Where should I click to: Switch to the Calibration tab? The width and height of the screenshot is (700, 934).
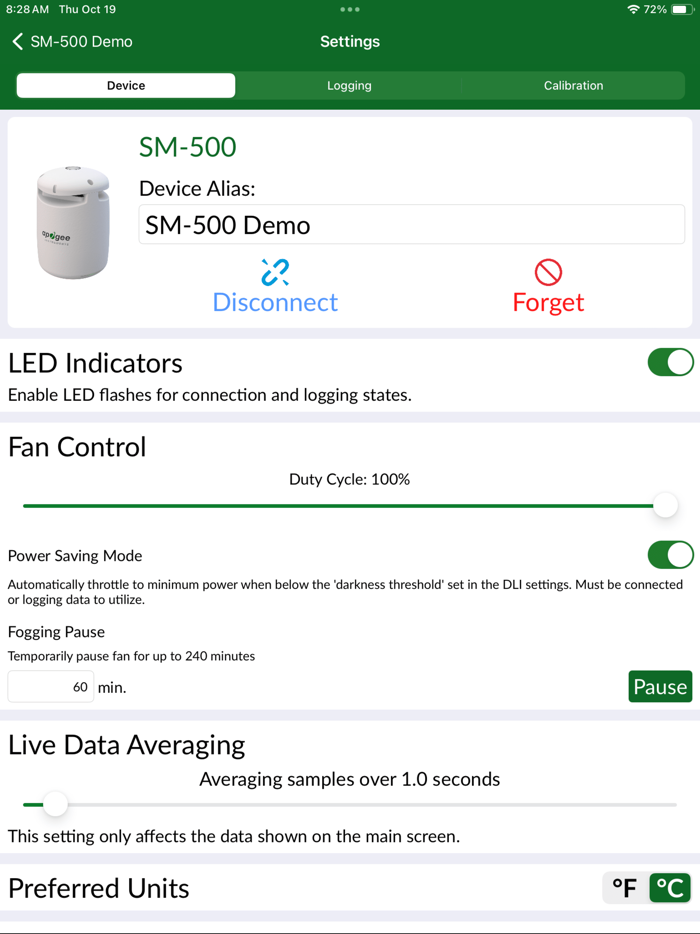pos(573,86)
